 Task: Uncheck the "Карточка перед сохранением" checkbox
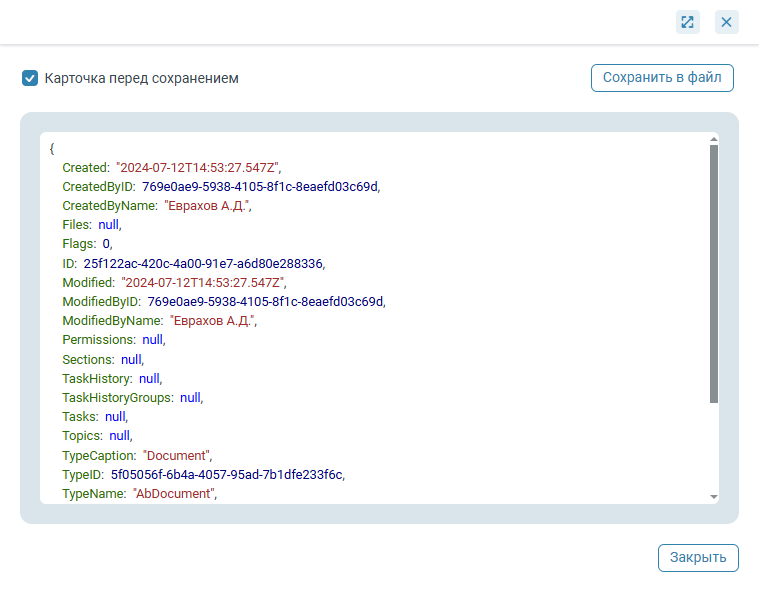click(x=30, y=78)
